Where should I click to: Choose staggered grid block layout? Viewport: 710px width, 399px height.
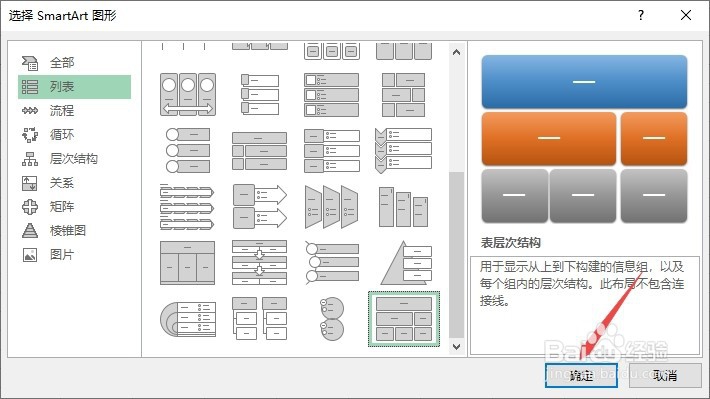pos(403,95)
